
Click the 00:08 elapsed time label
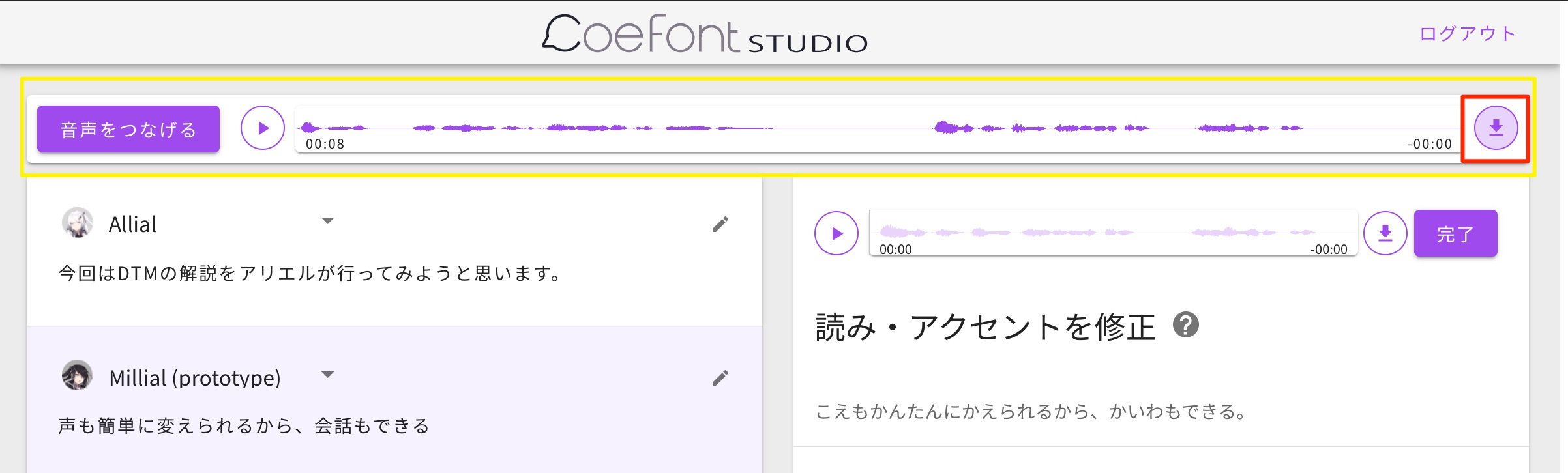325,144
